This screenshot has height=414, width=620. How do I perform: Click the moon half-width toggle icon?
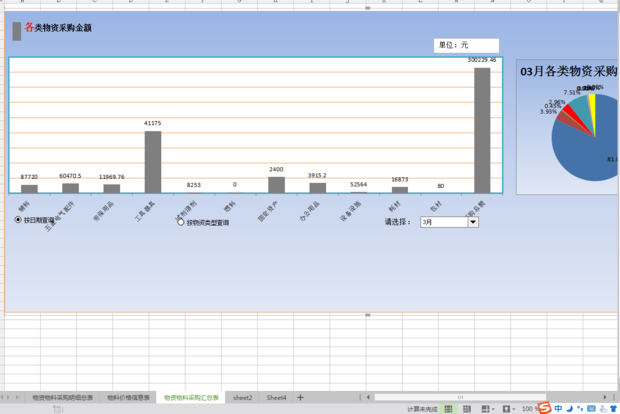pos(570,408)
